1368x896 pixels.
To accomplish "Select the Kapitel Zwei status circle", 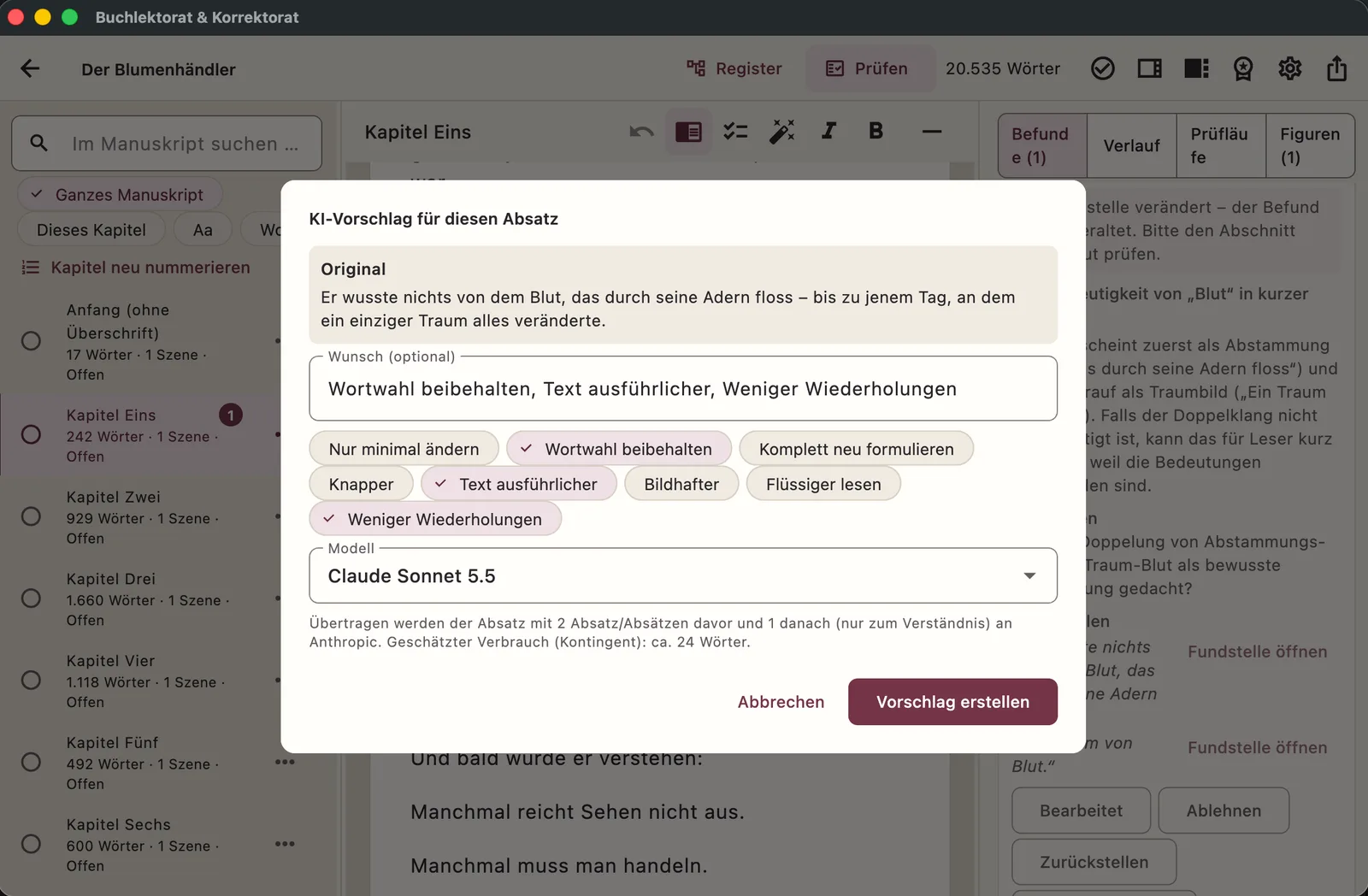I will [31, 516].
